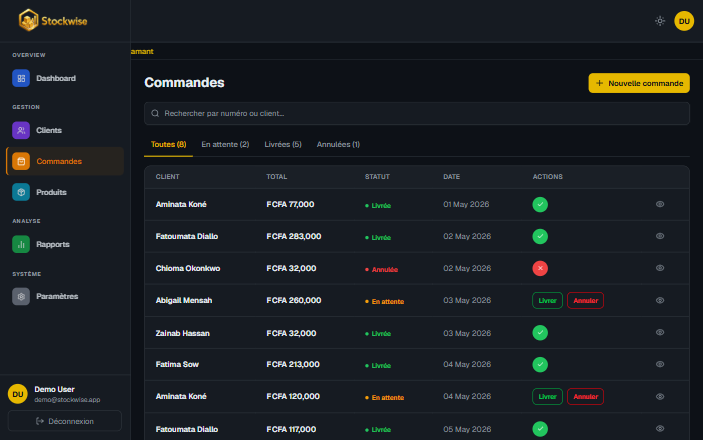
Task: Click demo@stockwise.app email text
Action: [x=67, y=400]
